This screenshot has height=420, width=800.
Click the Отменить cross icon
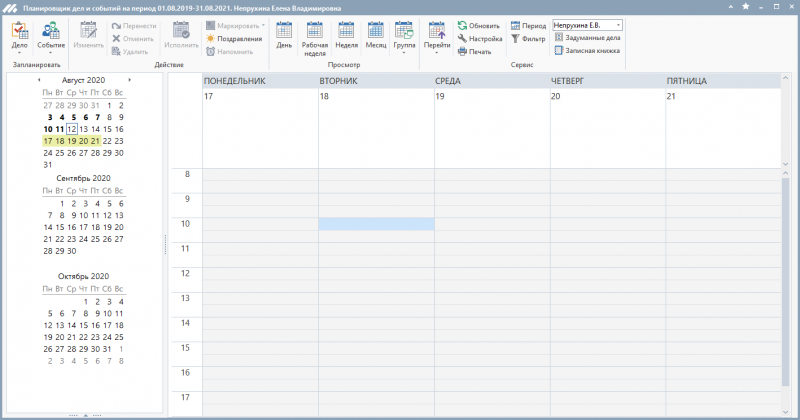pos(116,39)
